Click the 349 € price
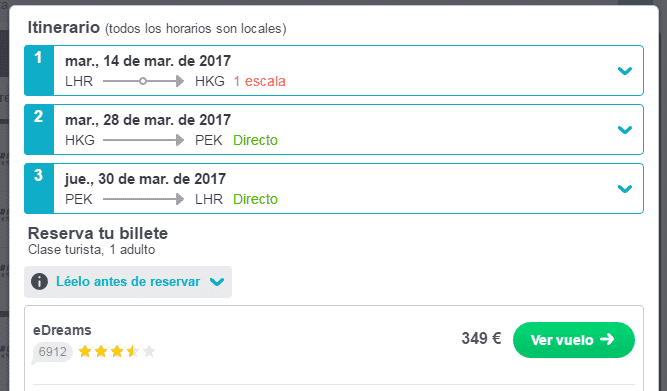This screenshot has height=391, width=667. pos(481,339)
